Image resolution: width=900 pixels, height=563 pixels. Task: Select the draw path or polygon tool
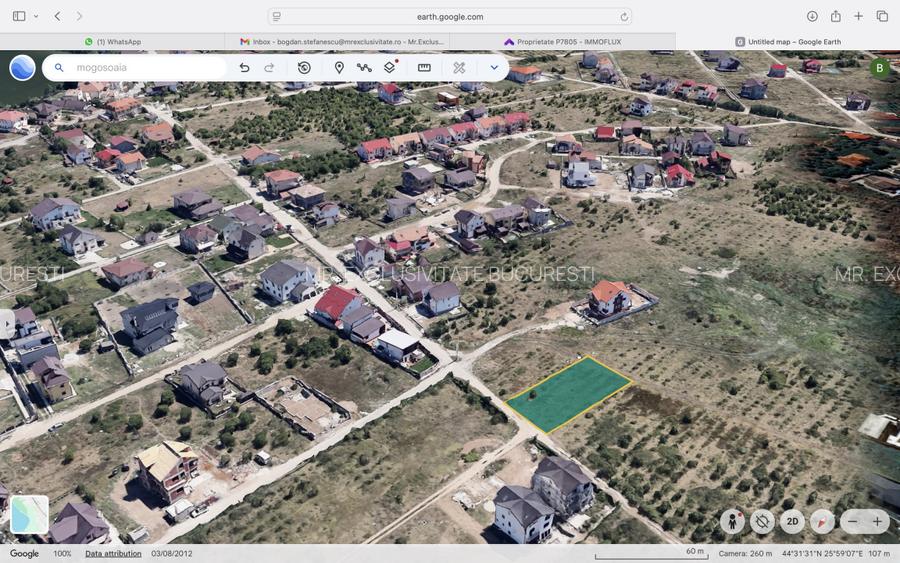click(x=364, y=68)
